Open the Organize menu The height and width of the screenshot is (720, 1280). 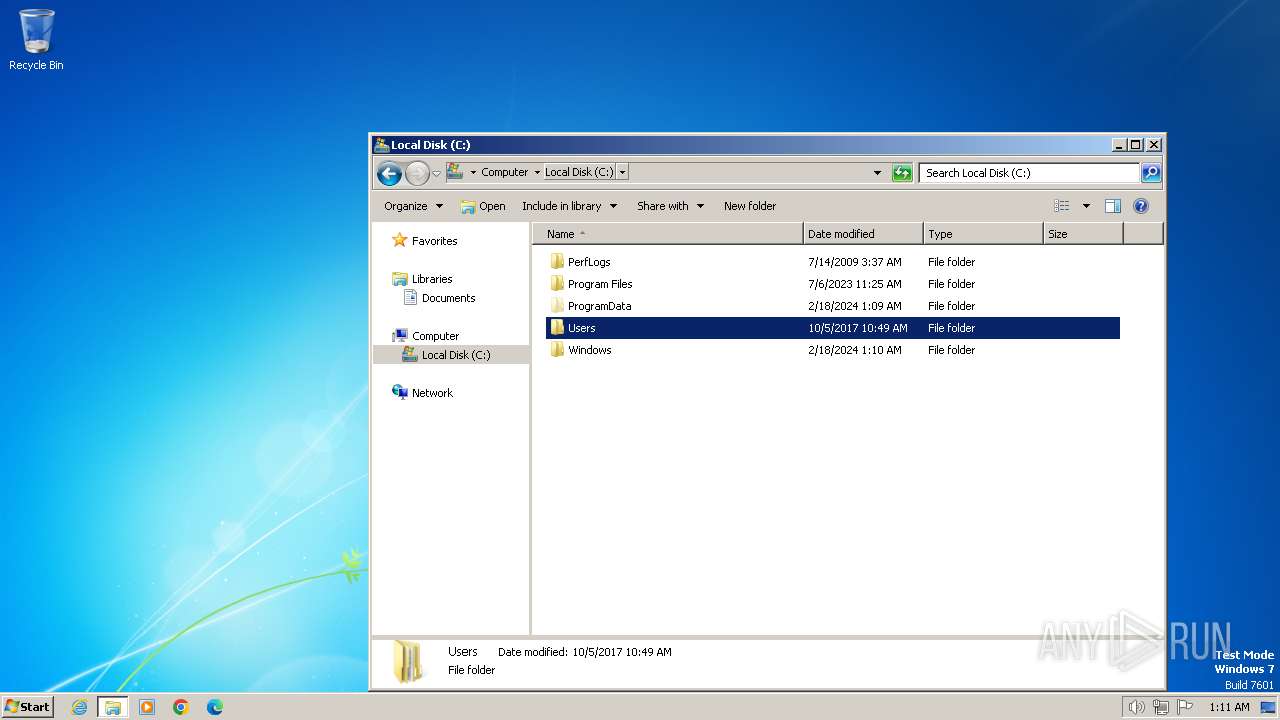[x=413, y=206]
